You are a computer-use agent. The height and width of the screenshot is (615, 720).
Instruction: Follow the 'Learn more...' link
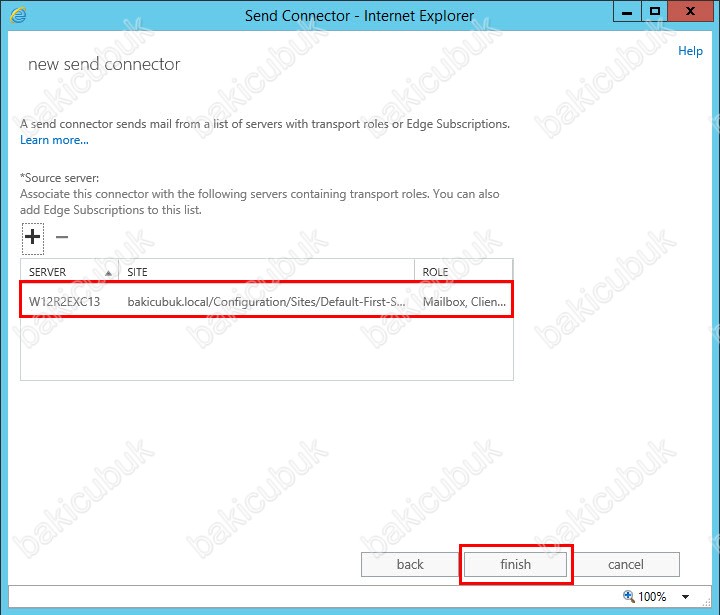54,140
